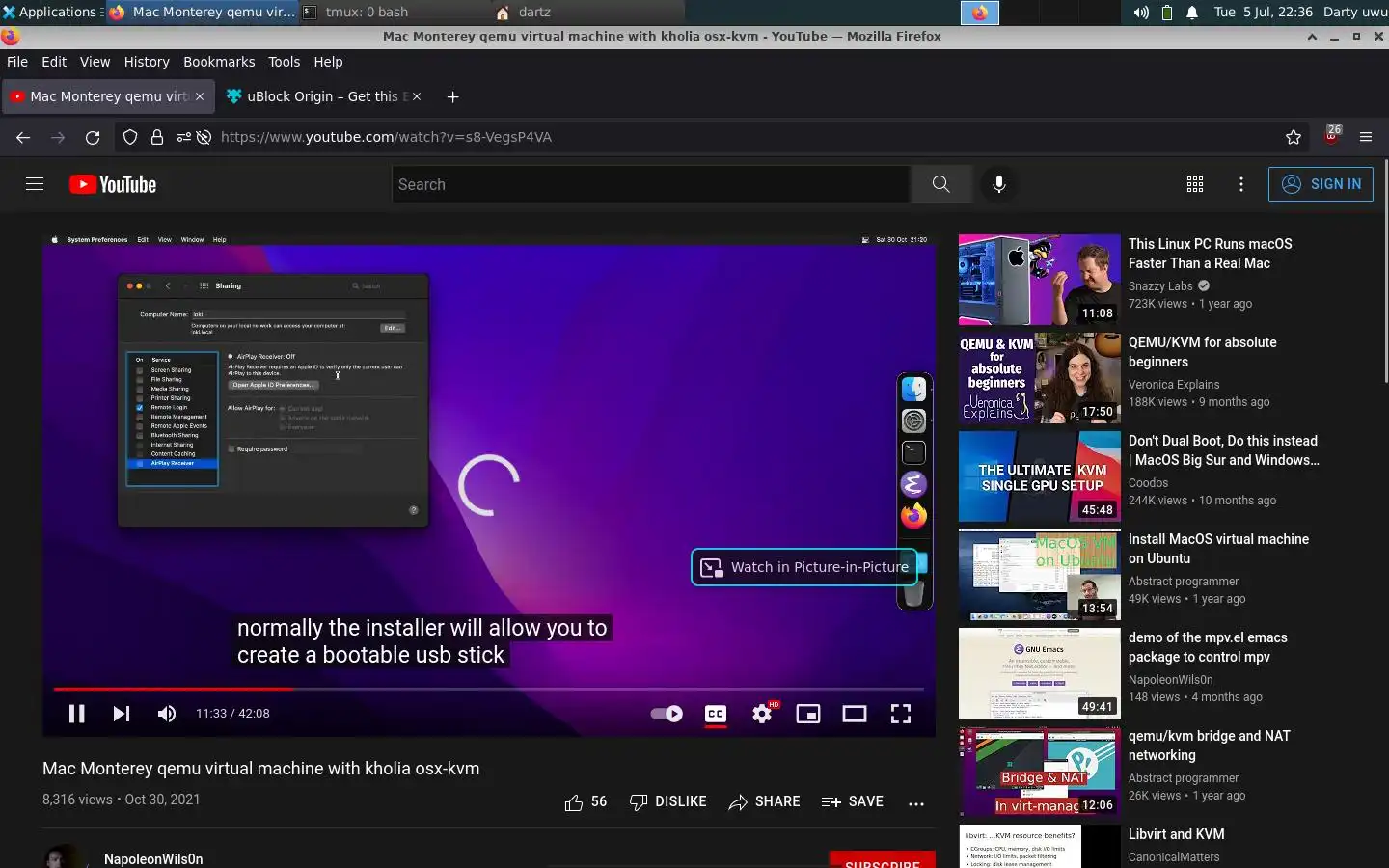Skip to next video
Image resolution: width=1389 pixels, height=868 pixels.
pos(121,714)
